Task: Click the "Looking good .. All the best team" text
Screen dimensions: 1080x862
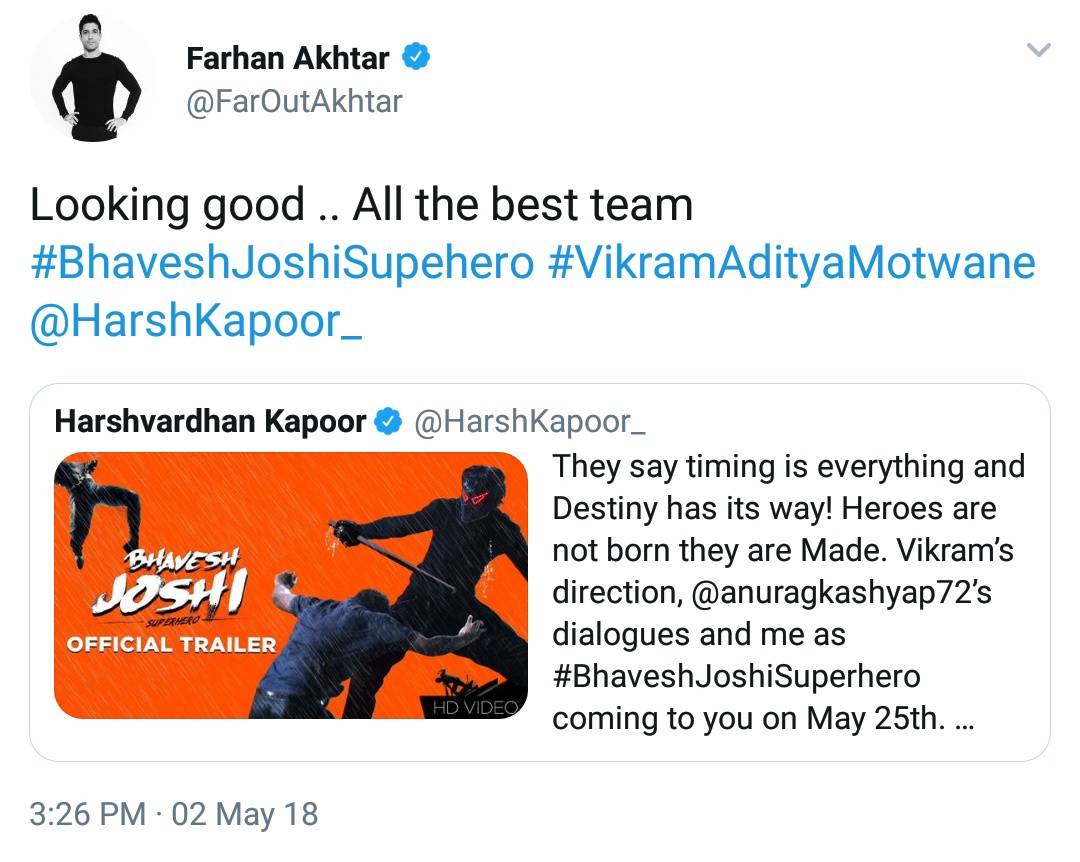Action: point(361,205)
